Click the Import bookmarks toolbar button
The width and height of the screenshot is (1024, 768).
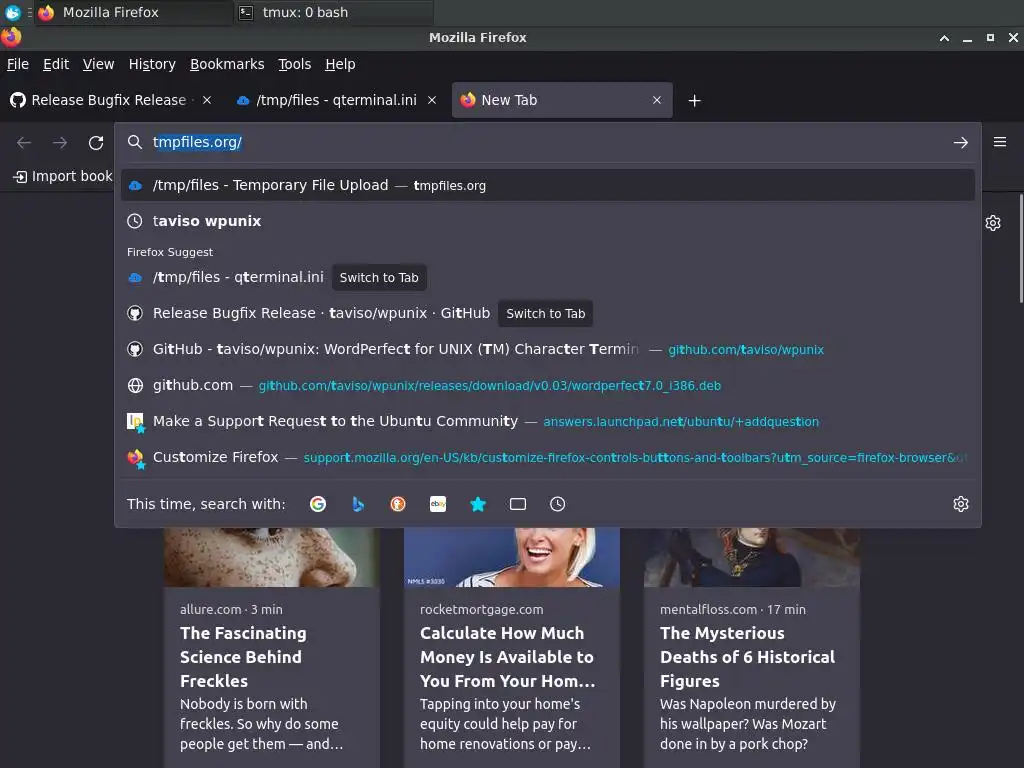[x=63, y=176]
